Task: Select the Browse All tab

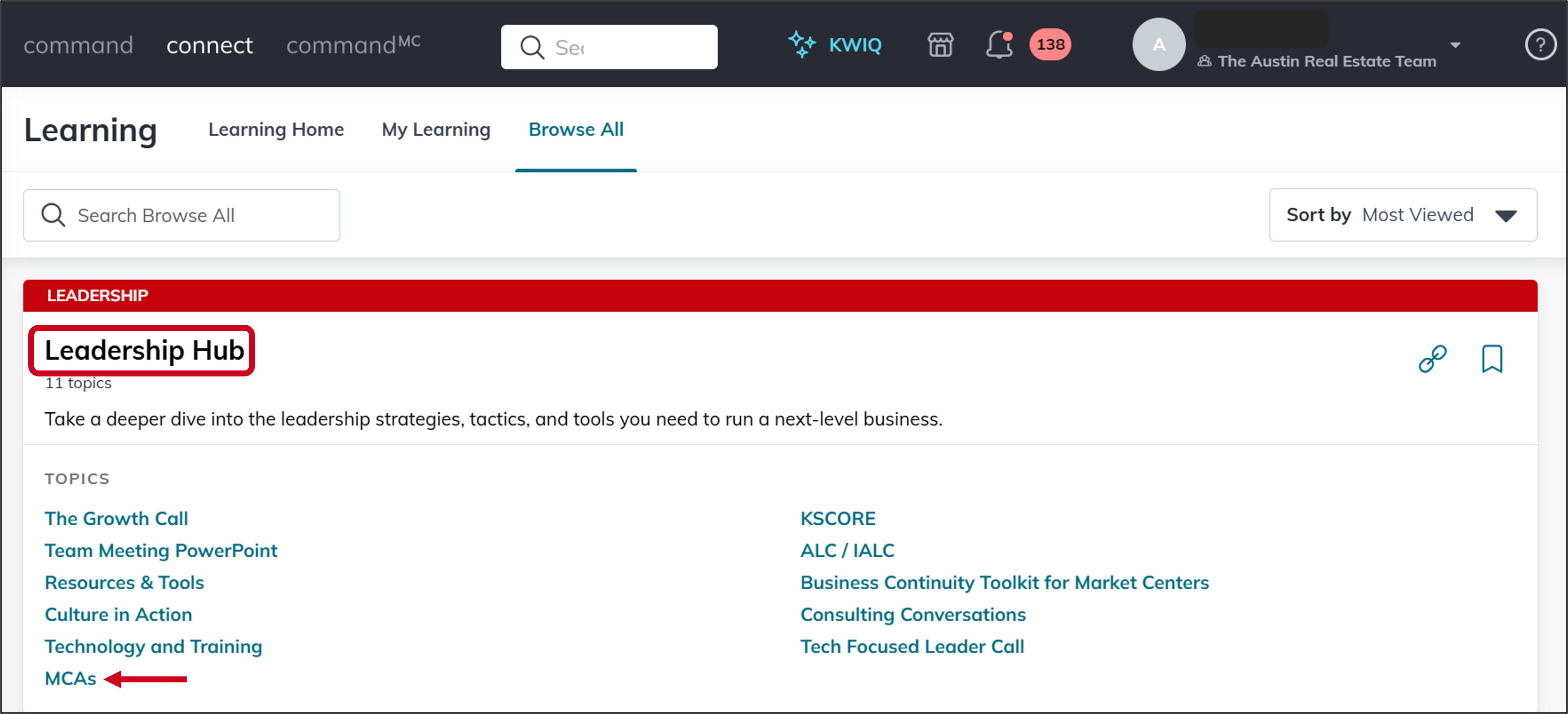Action: (x=575, y=129)
